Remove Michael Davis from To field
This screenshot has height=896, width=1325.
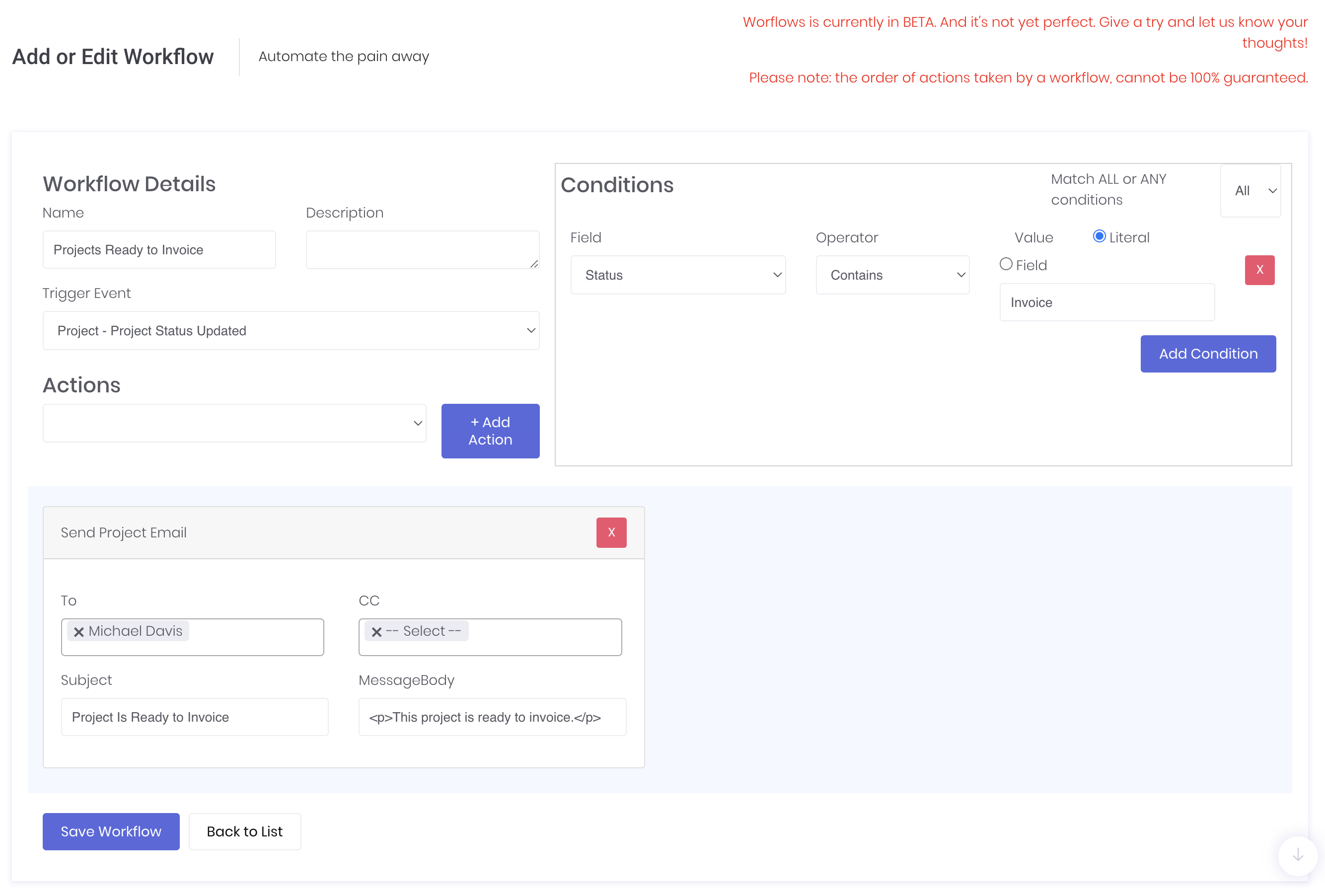[x=79, y=631]
